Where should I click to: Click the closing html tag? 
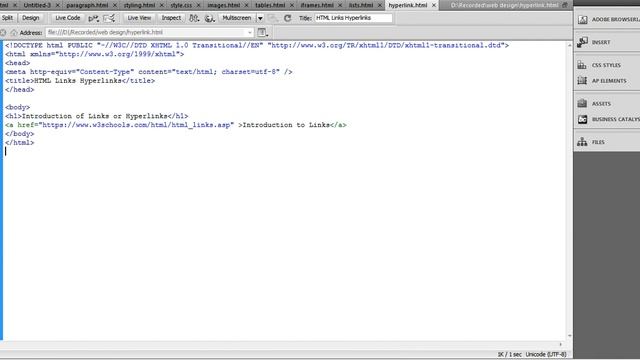click(20, 142)
